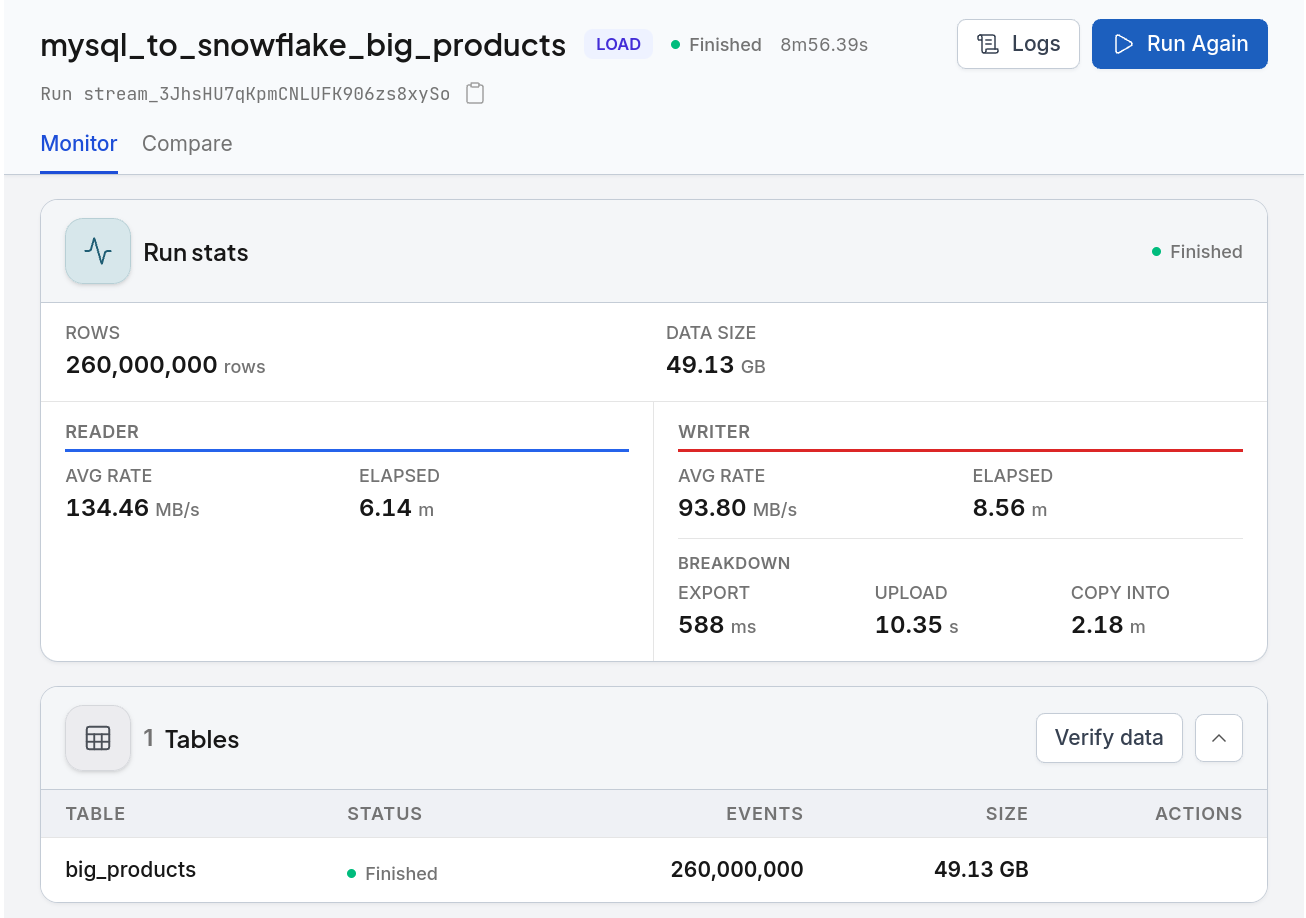Click the Copy Into 2.18 m value
The image size is (1306, 918).
pyautogui.click(x=1108, y=625)
